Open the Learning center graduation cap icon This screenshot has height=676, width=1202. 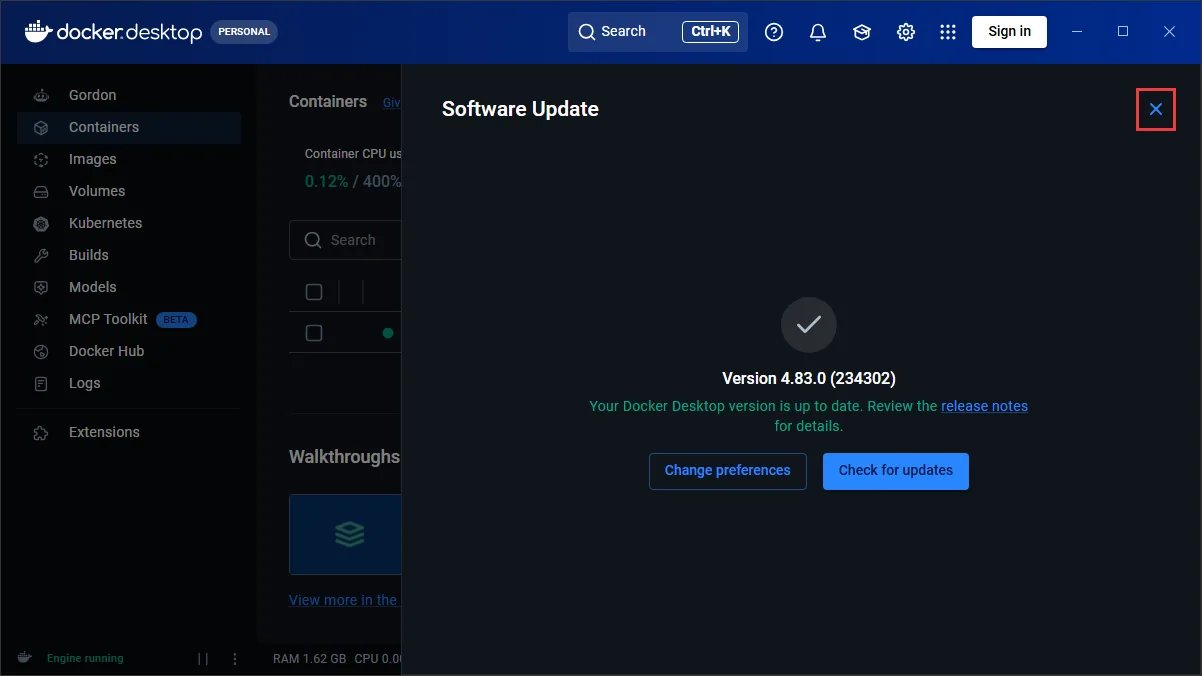pos(862,32)
